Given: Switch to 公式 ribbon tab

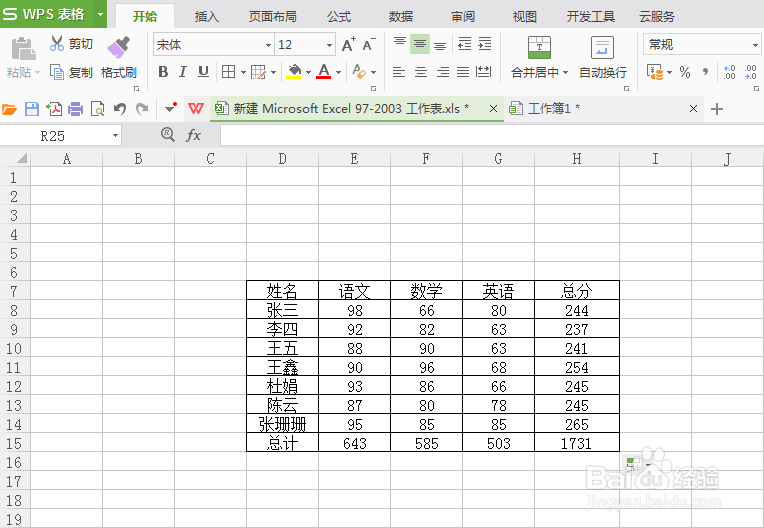Looking at the screenshot, I should click(x=339, y=17).
